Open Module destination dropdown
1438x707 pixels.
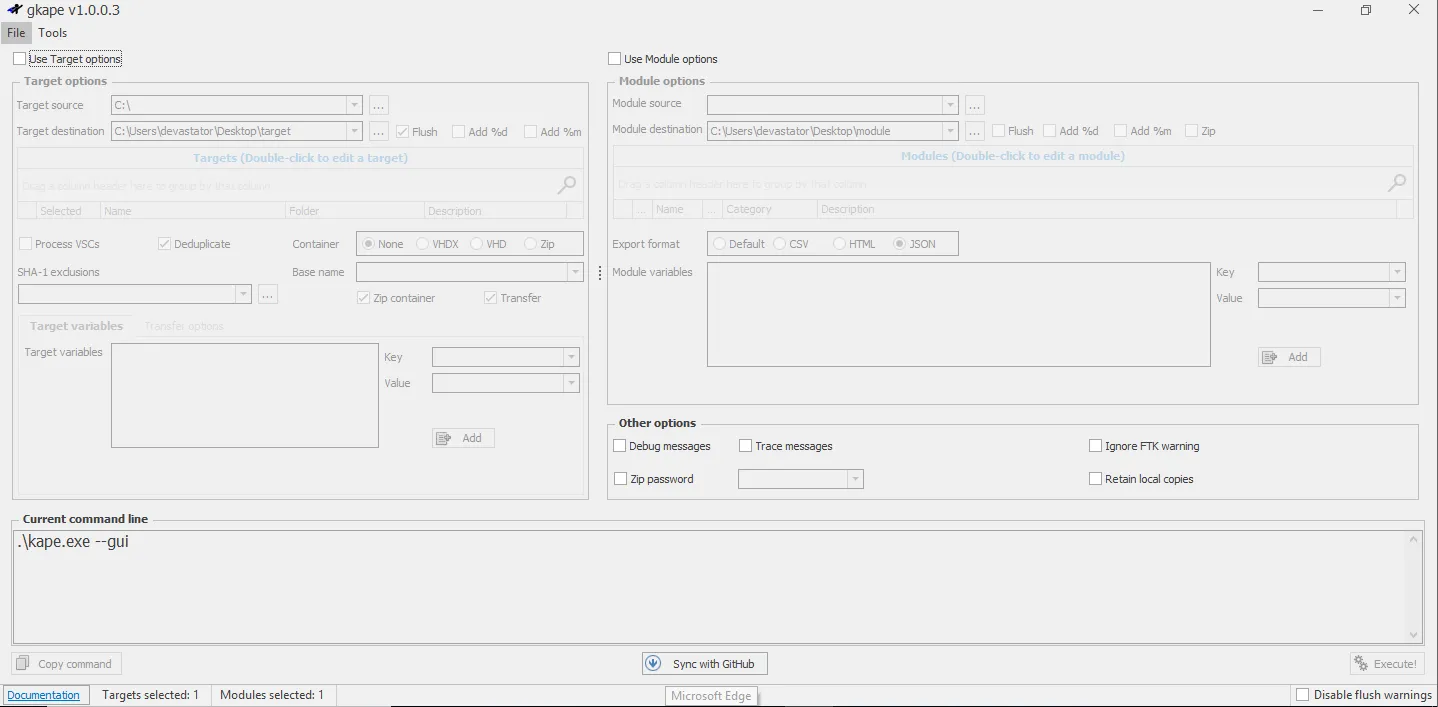pos(950,131)
